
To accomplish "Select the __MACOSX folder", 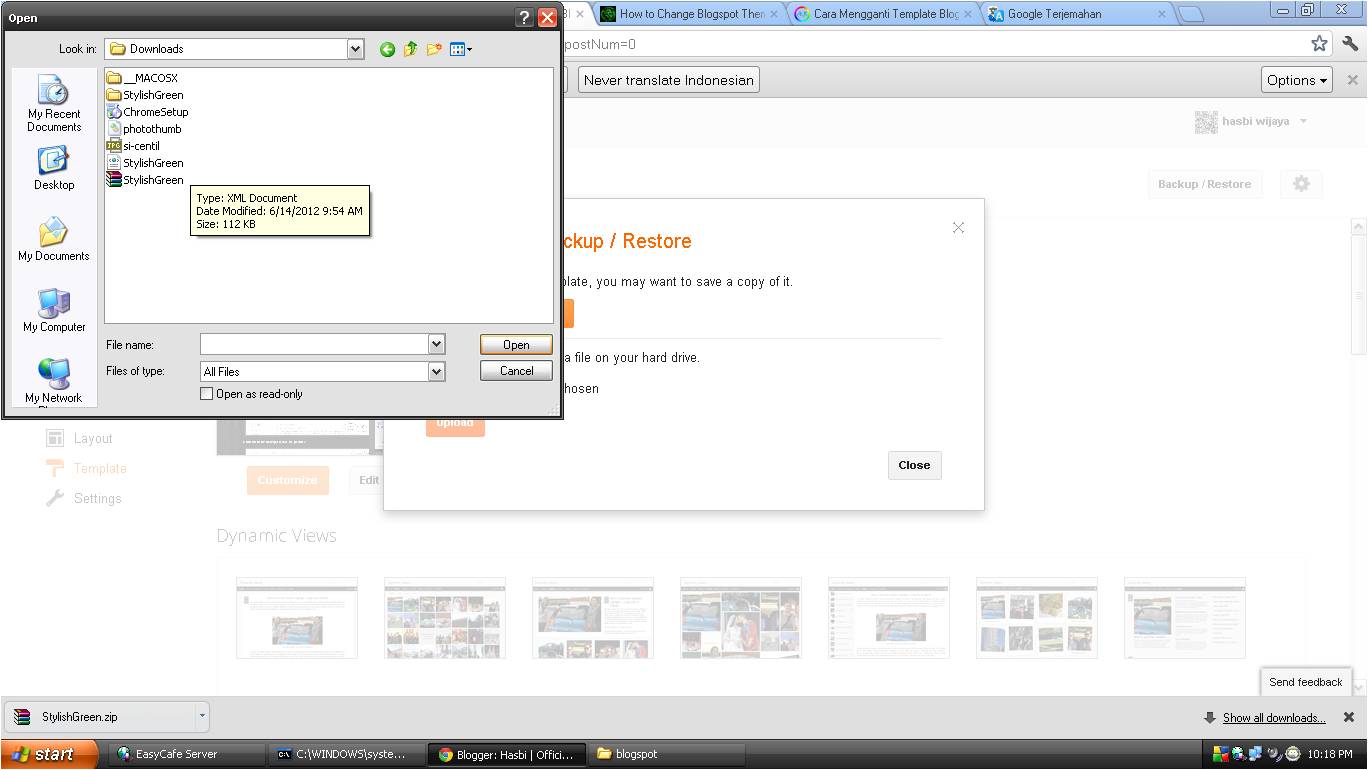I will click(x=142, y=78).
